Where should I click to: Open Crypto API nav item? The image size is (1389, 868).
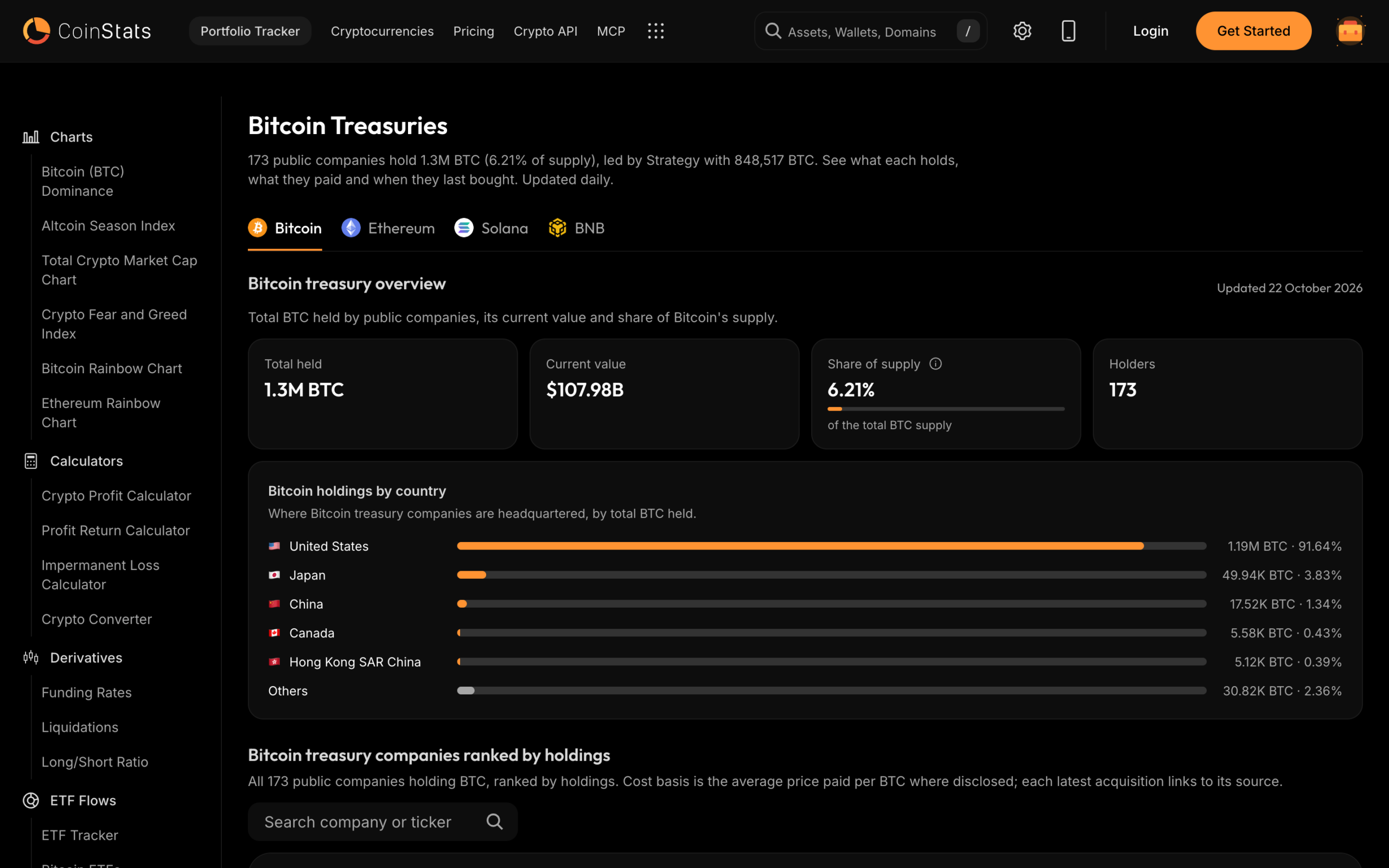545,31
